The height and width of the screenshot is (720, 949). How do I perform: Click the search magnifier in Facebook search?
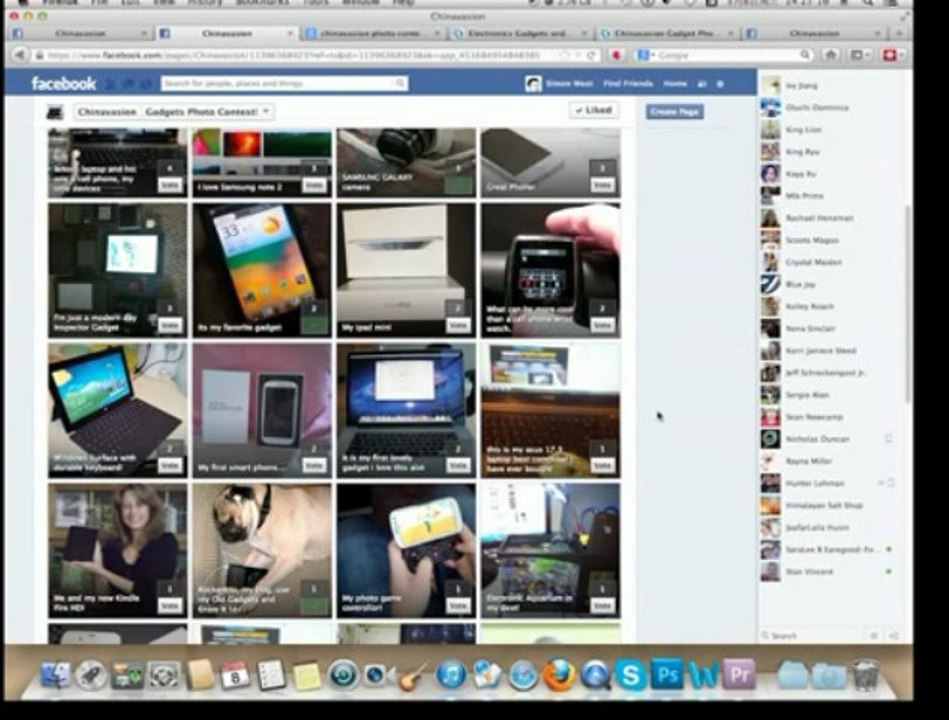(x=400, y=83)
